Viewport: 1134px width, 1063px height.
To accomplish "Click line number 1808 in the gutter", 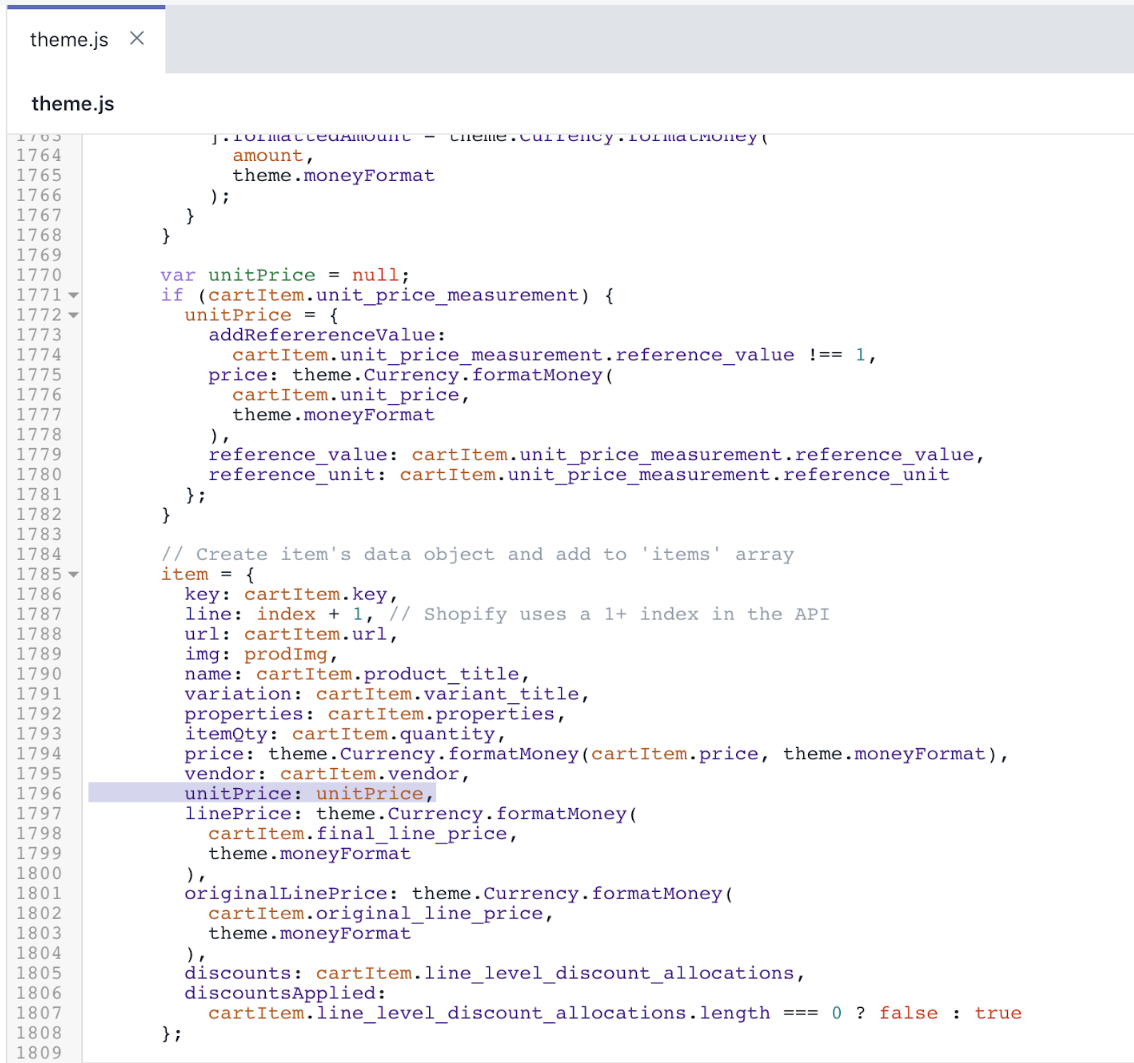I will tap(40, 1032).
